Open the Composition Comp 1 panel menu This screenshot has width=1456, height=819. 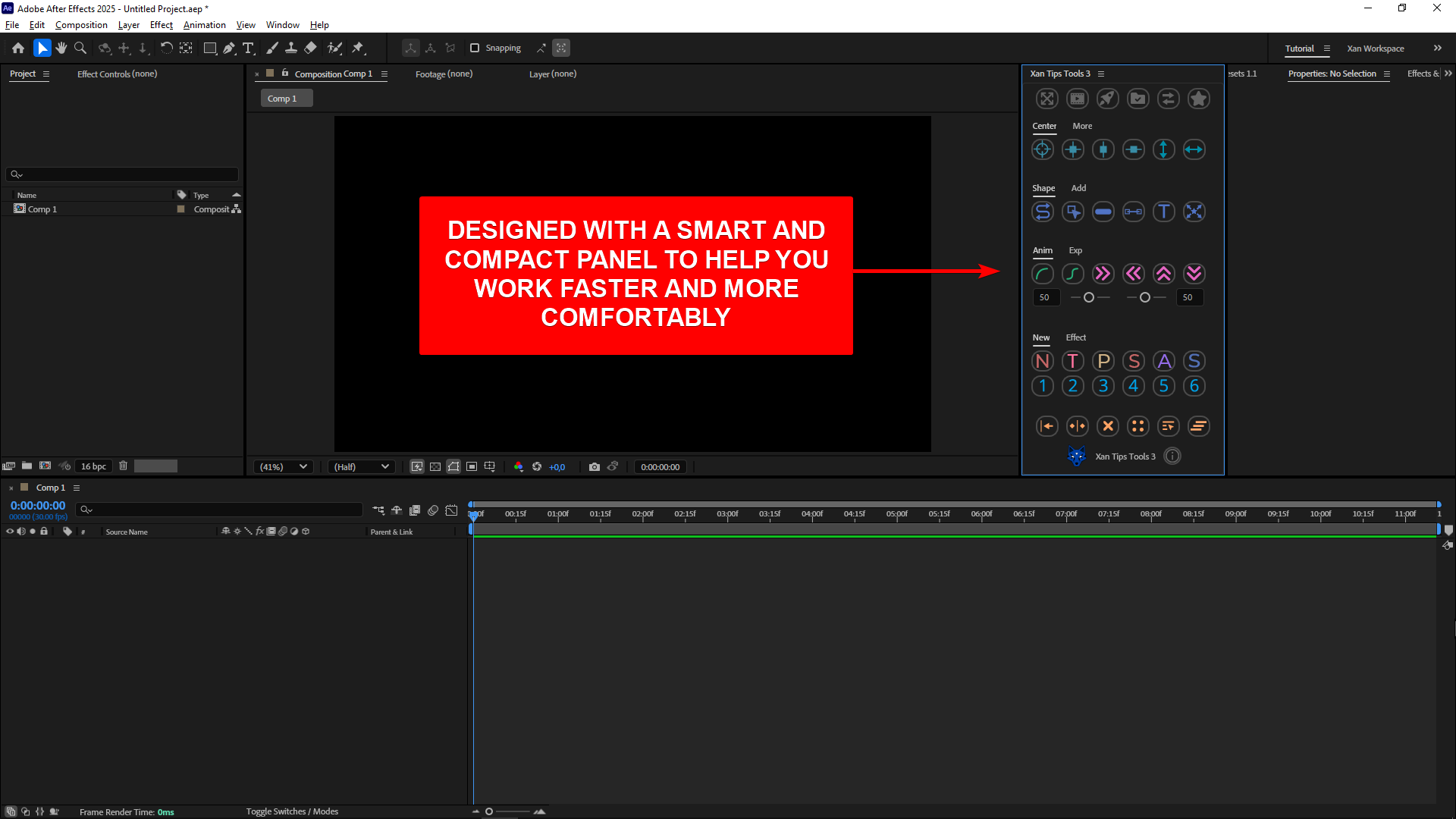point(384,74)
